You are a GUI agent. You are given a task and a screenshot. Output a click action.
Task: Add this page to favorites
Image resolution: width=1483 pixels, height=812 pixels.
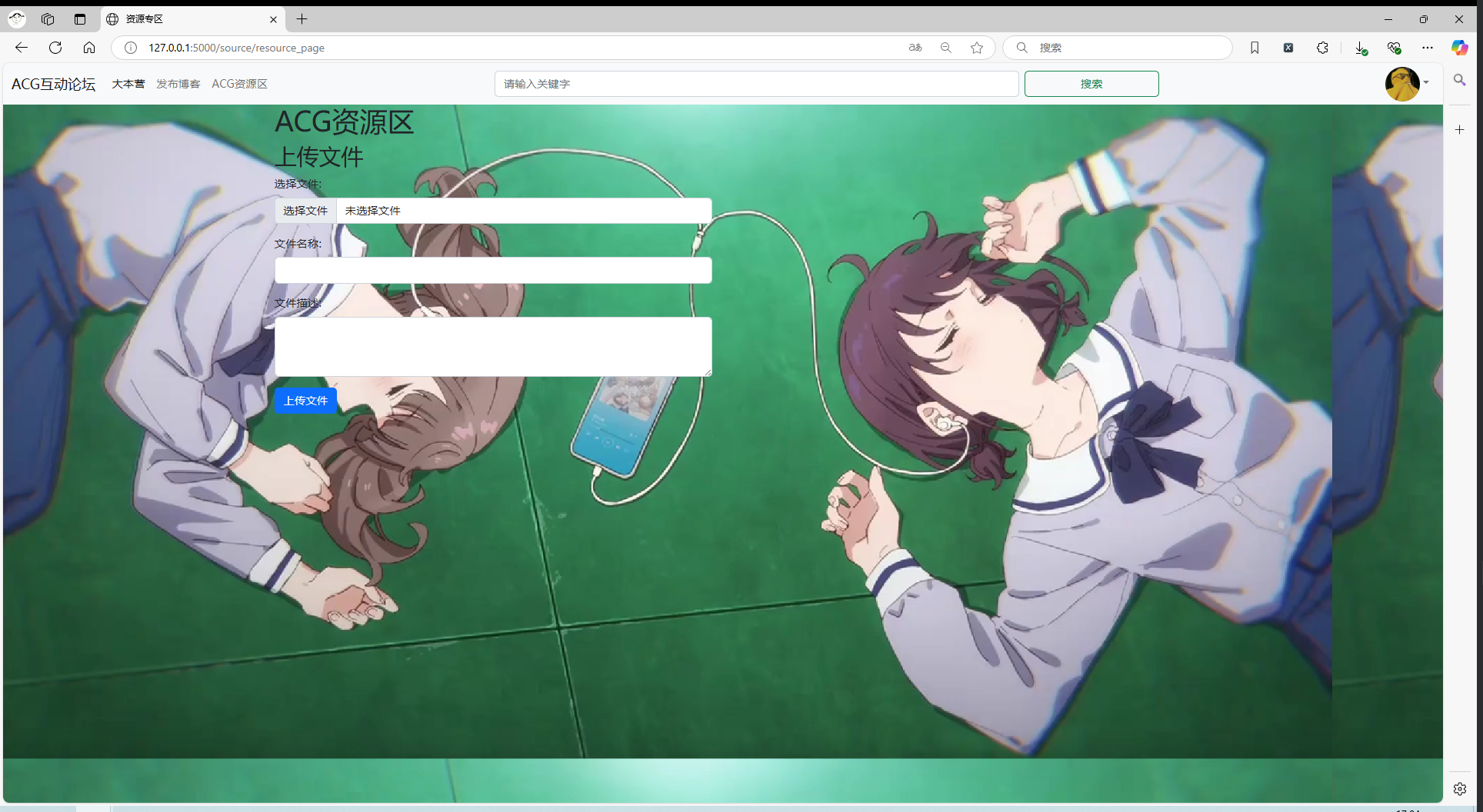click(977, 48)
